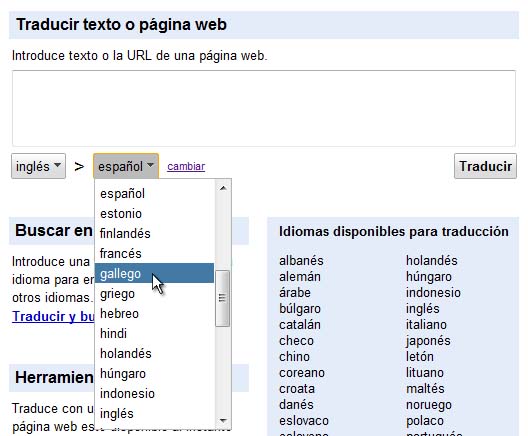Screen dimensions: 528x436
Task: Click inglés in available languages panel
Action: (x=423, y=309)
